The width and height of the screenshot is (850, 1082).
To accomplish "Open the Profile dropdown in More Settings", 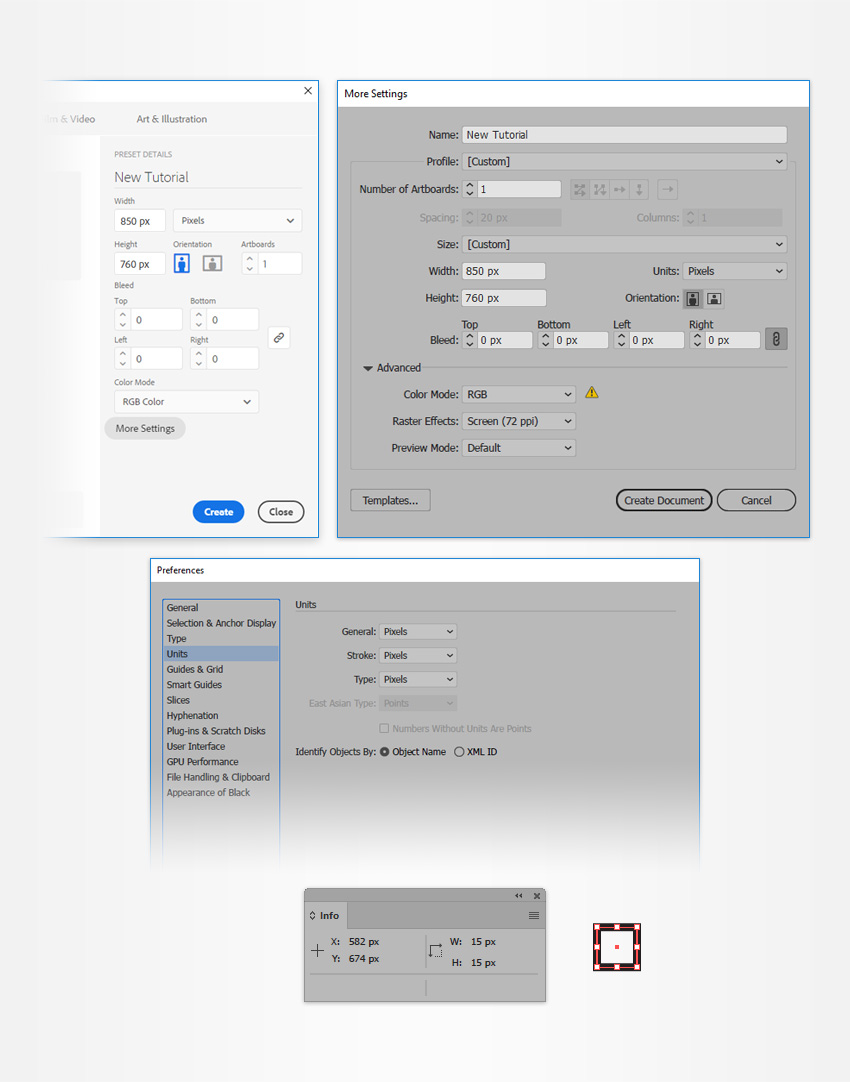I will tap(624, 161).
